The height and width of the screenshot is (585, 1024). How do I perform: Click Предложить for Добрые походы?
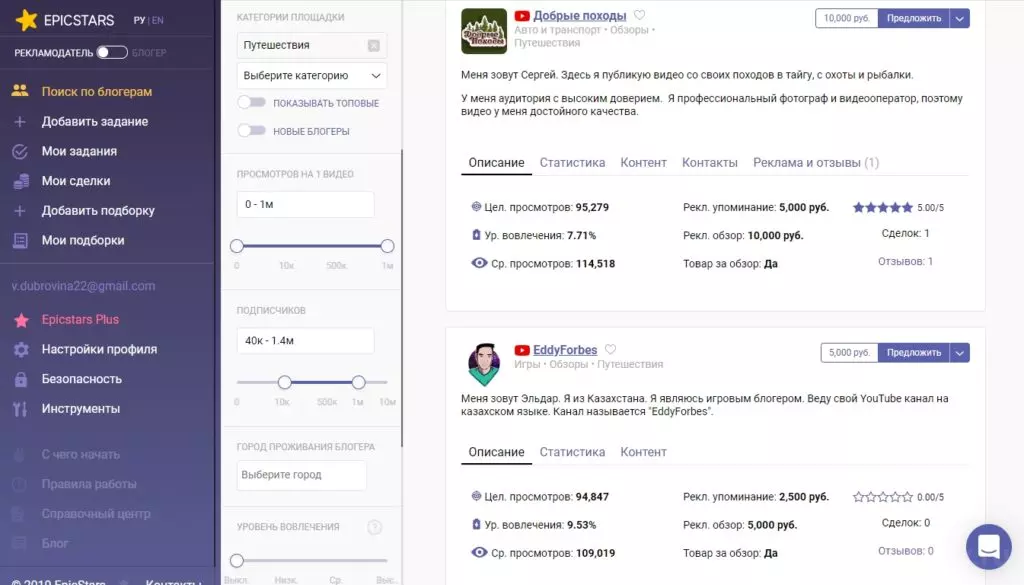coord(914,18)
